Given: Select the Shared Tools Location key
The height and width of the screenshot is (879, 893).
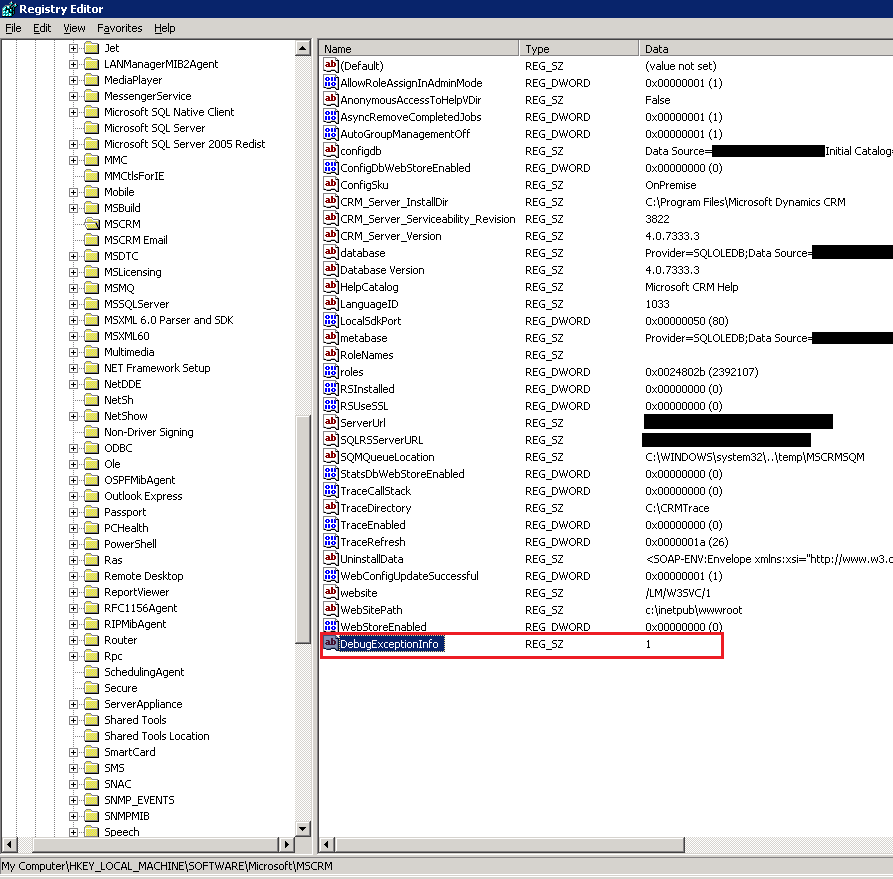Looking at the screenshot, I should point(157,736).
